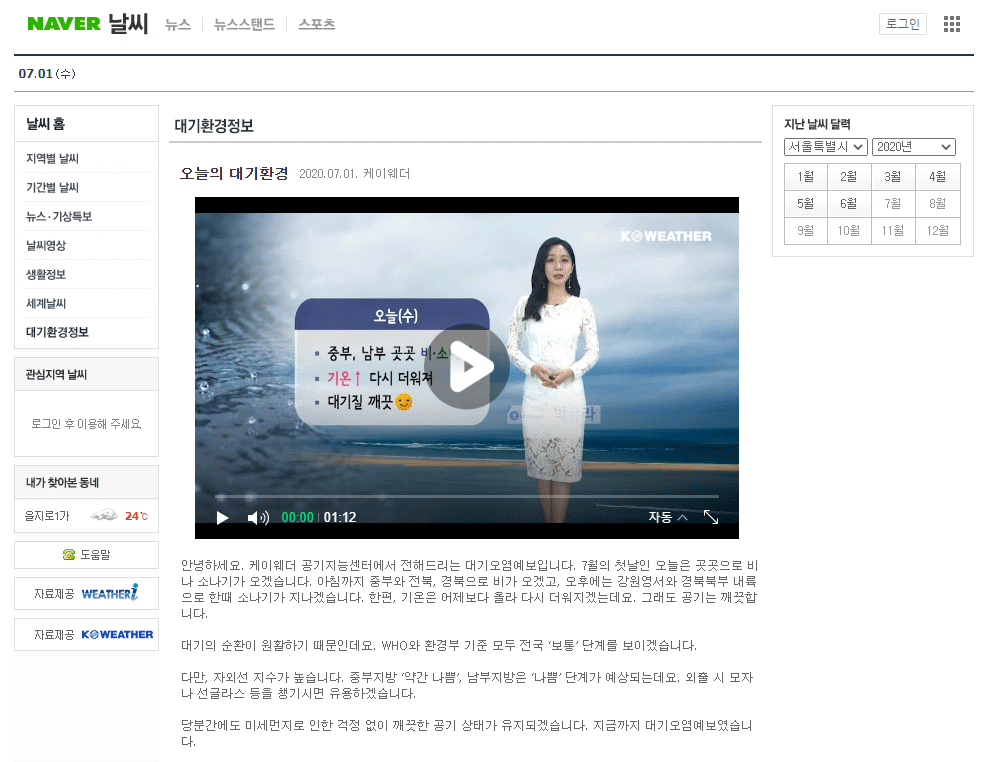Open the 을지로1가 recently viewed location

48,516
